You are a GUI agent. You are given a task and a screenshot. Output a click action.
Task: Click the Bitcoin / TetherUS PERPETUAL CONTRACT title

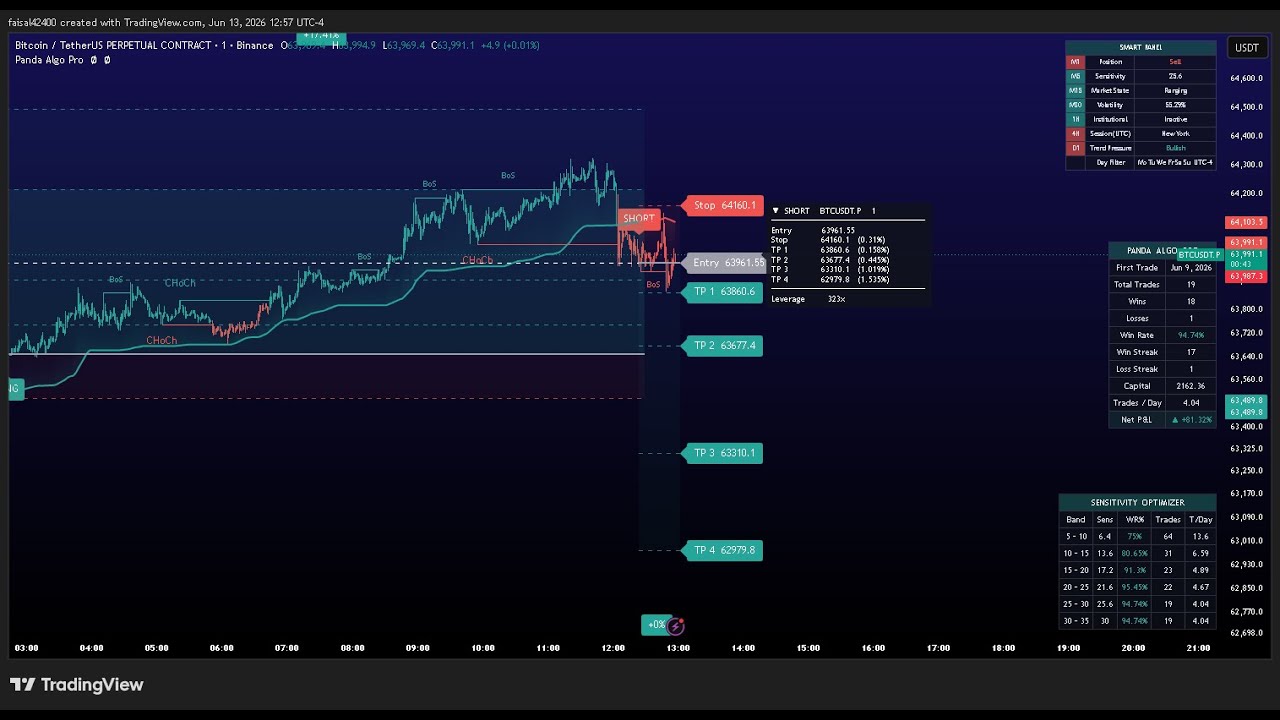(113, 45)
